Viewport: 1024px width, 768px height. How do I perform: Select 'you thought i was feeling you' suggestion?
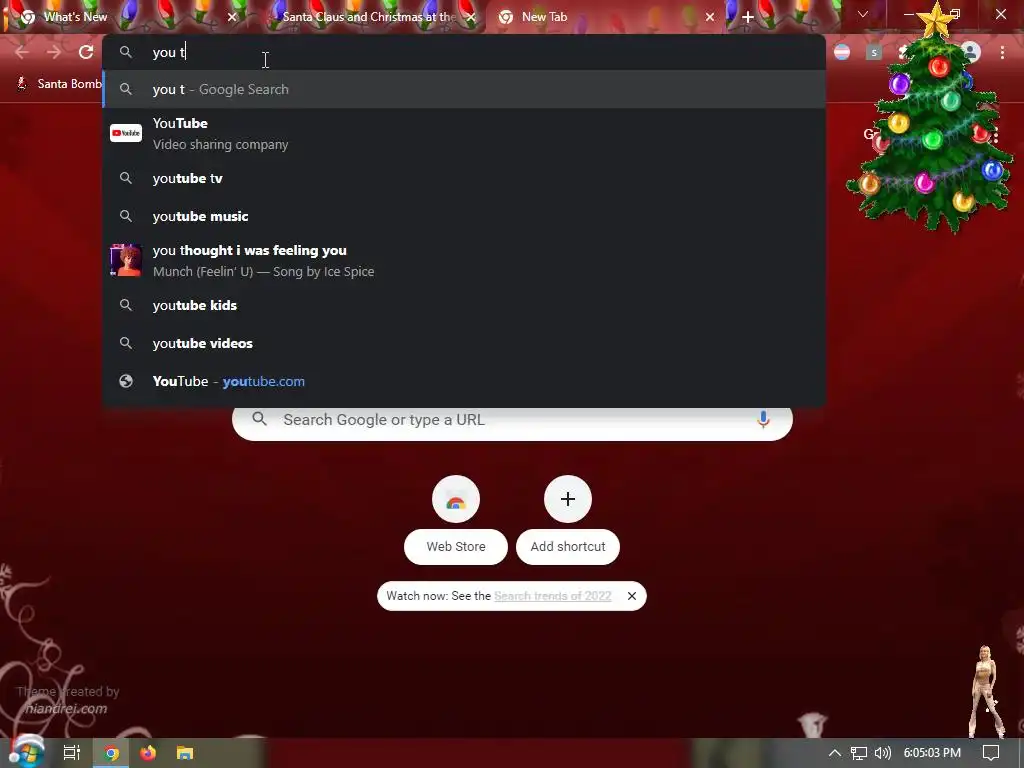coord(464,261)
